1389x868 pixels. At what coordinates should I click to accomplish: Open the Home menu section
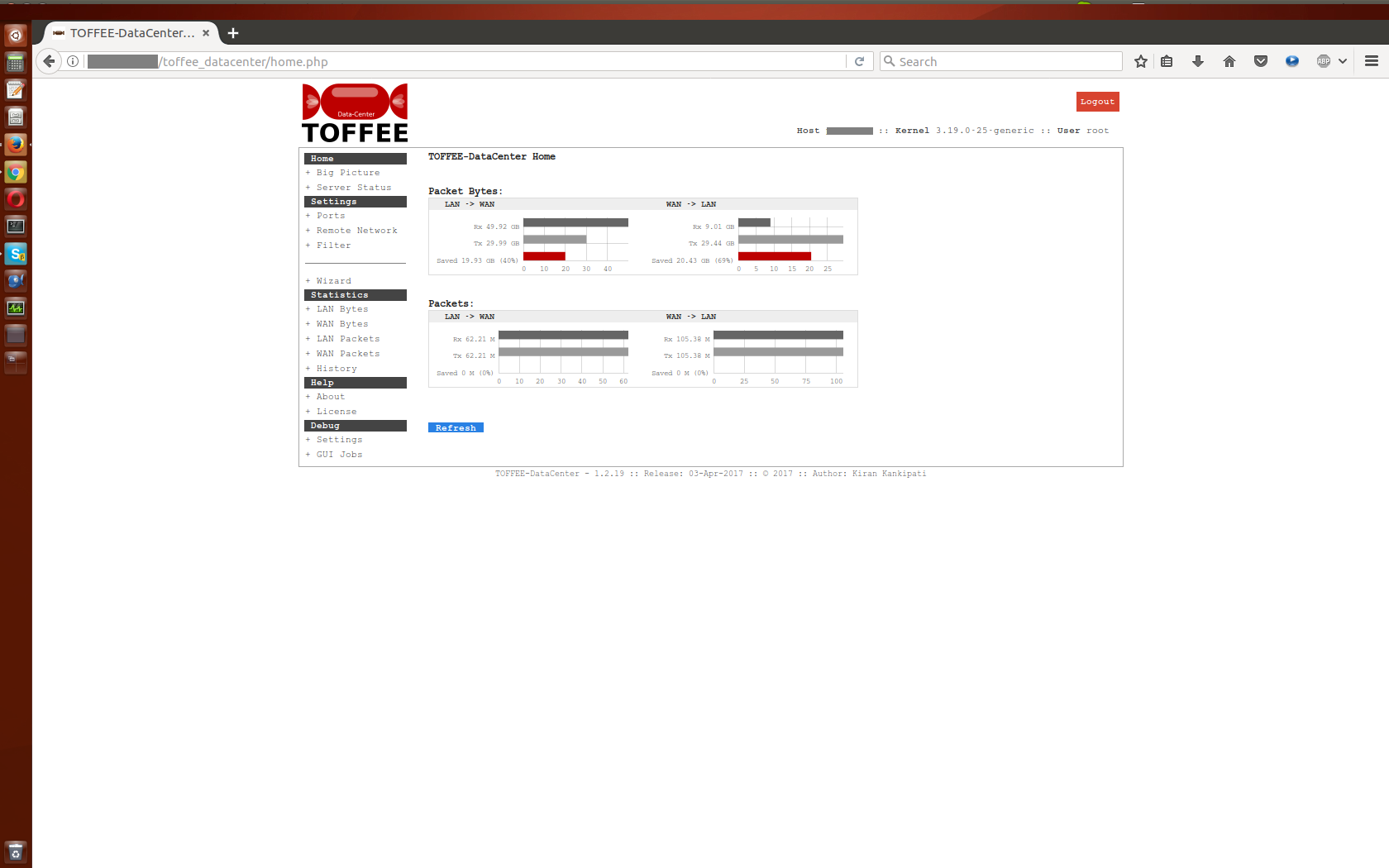tap(356, 159)
